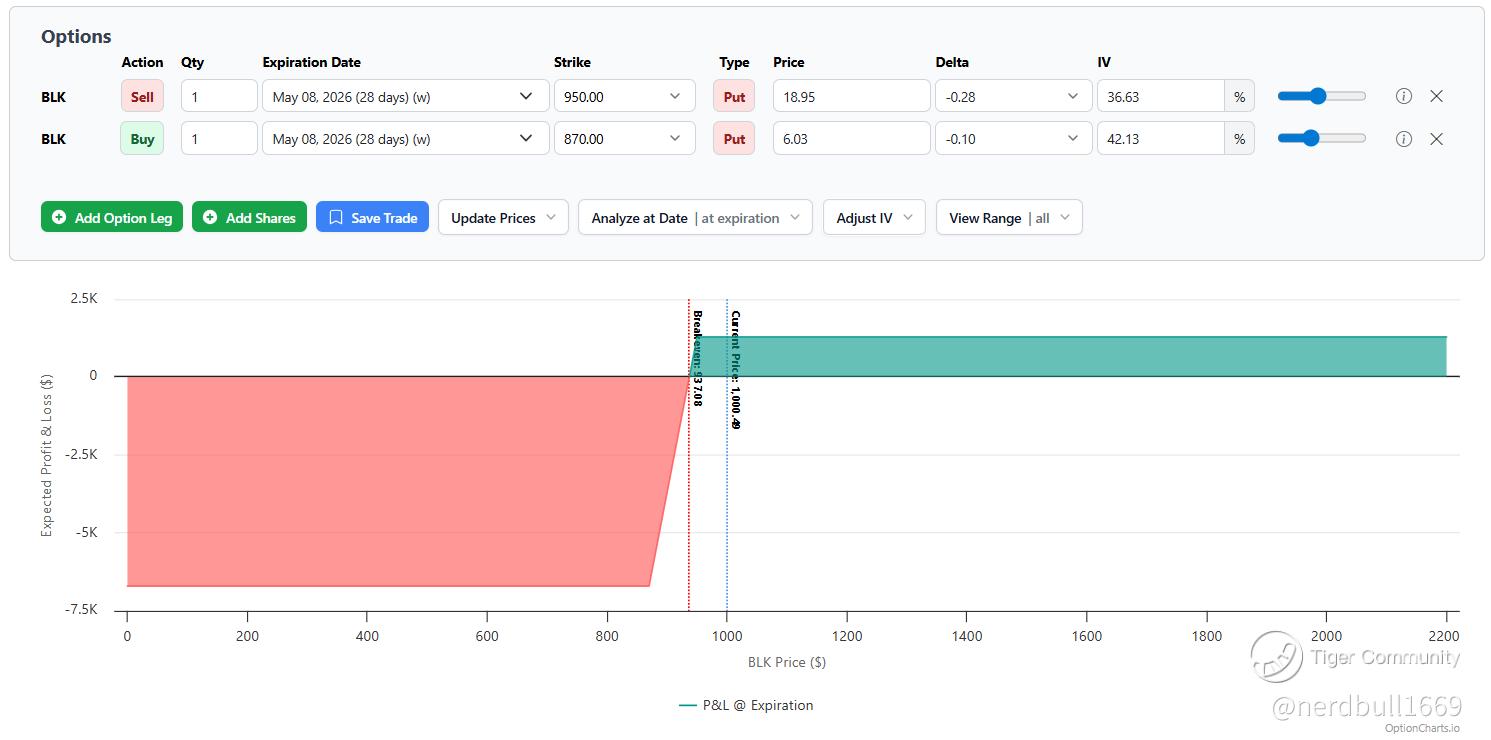Click the Strike column header
The height and width of the screenshot is (740, 1491).
pos(572,62)
